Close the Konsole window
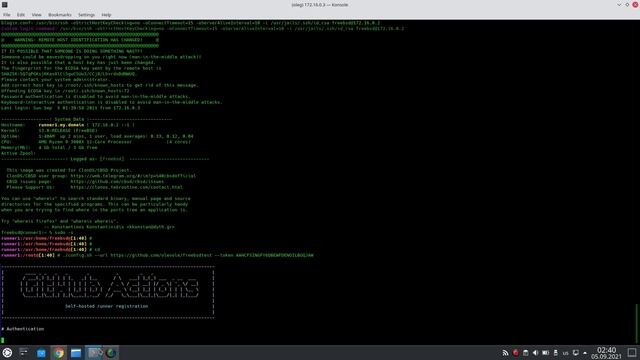640x360 pixels. [636, 4]
